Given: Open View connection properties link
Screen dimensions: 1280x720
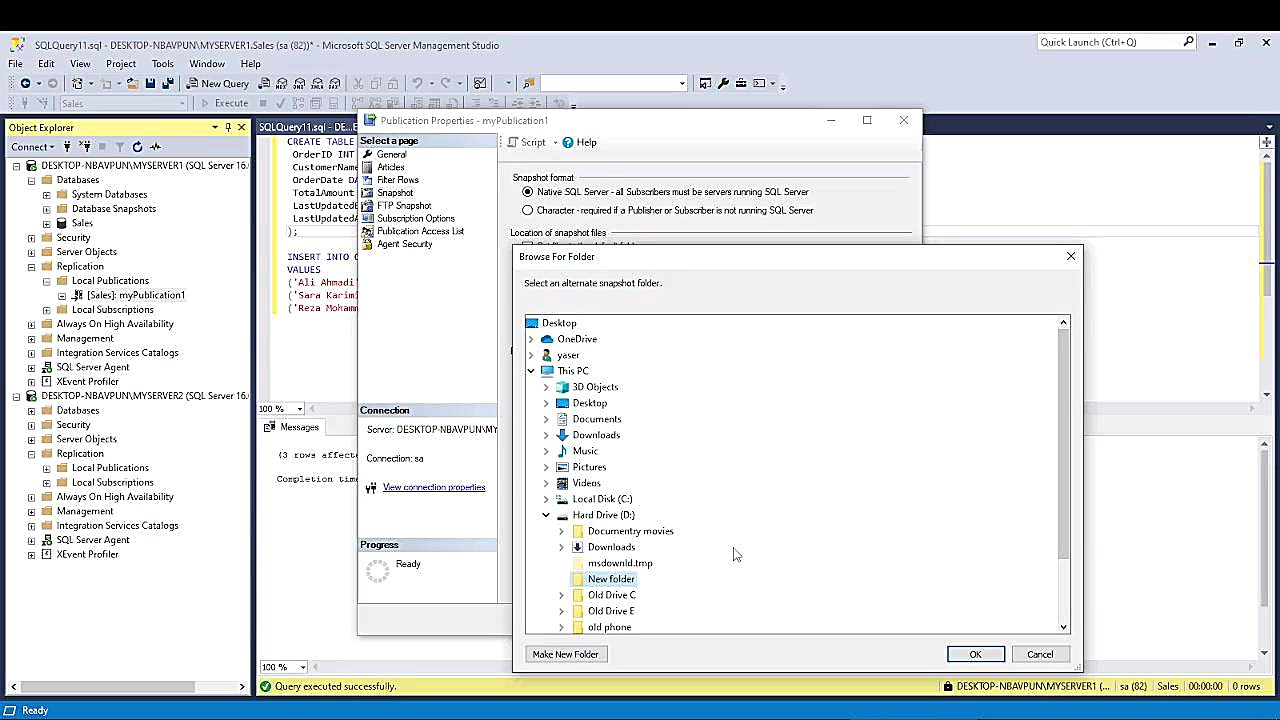Looking at the screenshot, I should point(434,487).
